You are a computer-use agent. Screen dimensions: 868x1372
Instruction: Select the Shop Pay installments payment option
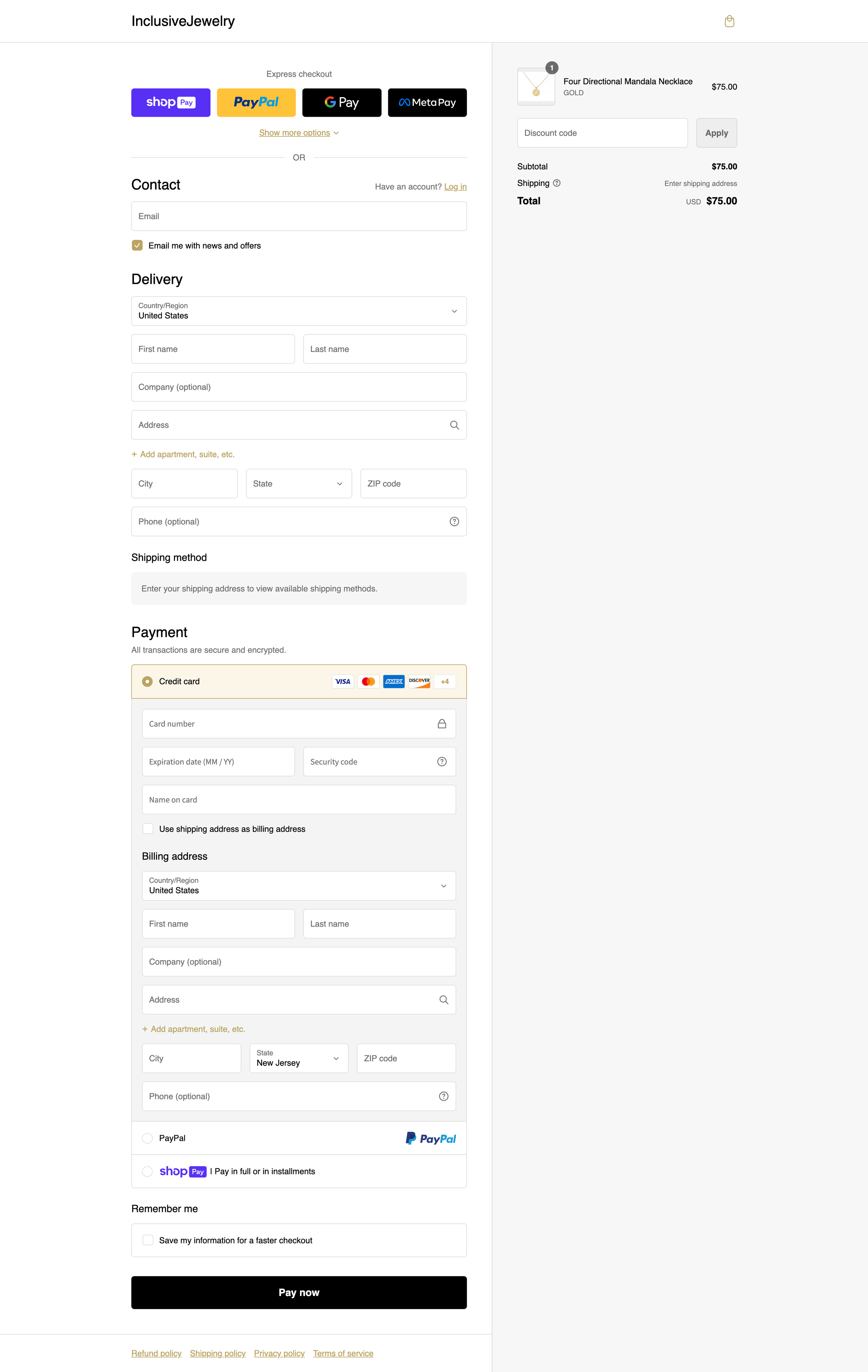(147, 1171)
